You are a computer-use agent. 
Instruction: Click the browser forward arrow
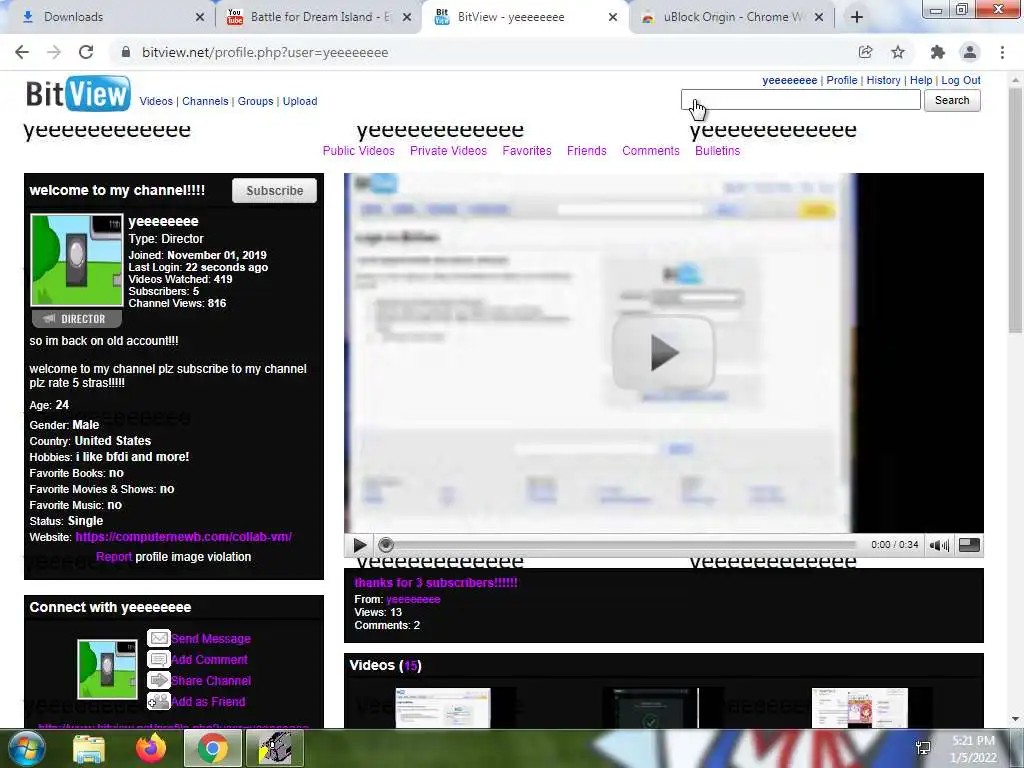54,52
